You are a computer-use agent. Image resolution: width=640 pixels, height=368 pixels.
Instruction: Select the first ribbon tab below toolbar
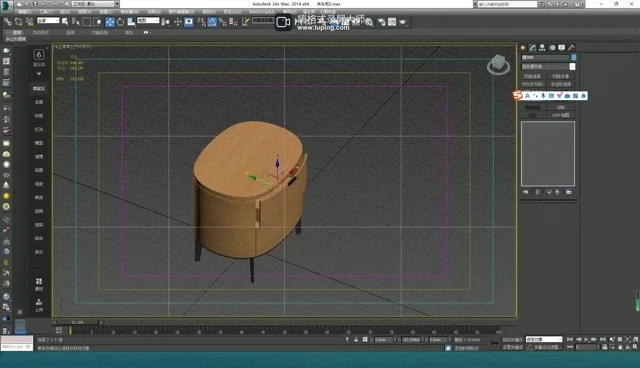tap(17, 33)
